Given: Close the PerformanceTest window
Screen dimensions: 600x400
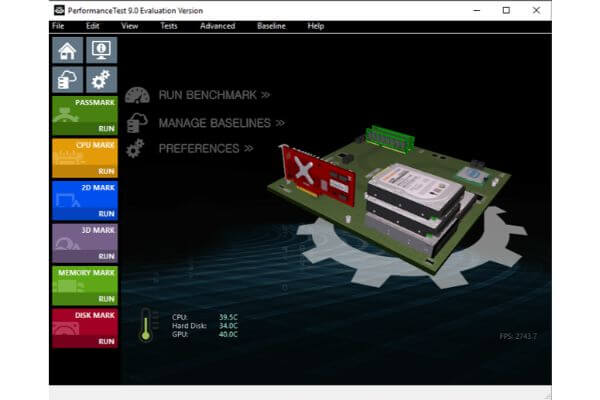Looking at the screenshot, I should tap(536, 10).
